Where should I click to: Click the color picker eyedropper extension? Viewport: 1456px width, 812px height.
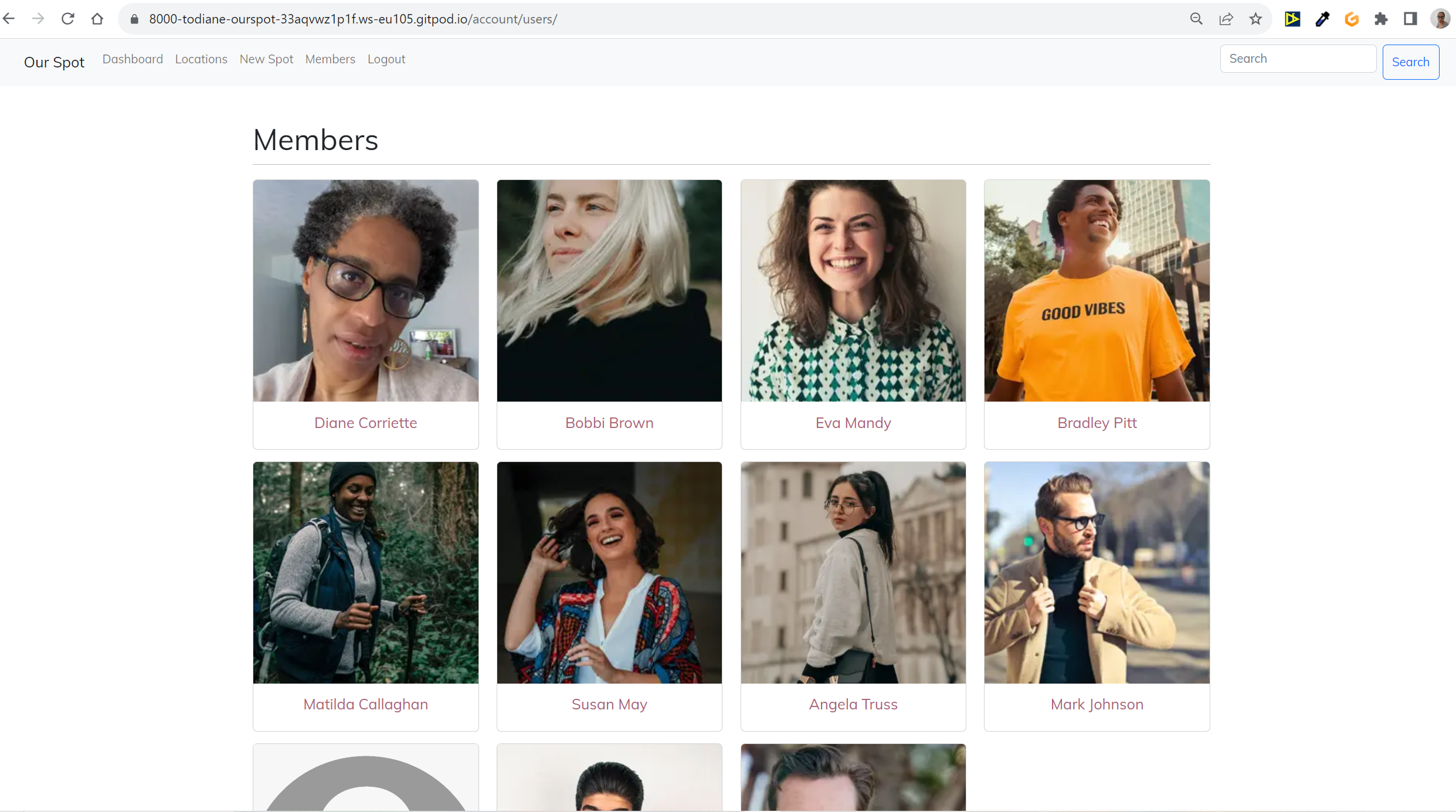click(1322, 19)
